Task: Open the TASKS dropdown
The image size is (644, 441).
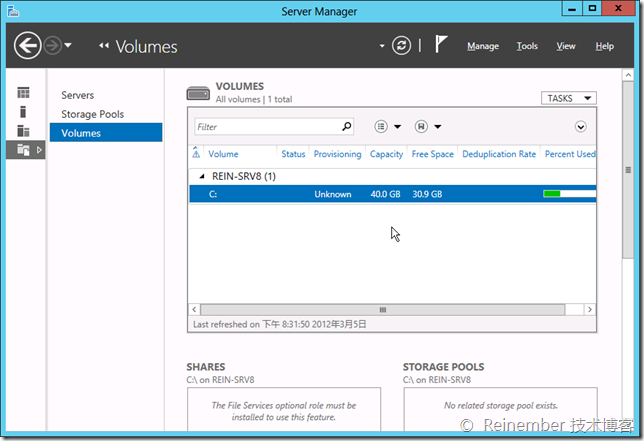Action: (569, 98)
